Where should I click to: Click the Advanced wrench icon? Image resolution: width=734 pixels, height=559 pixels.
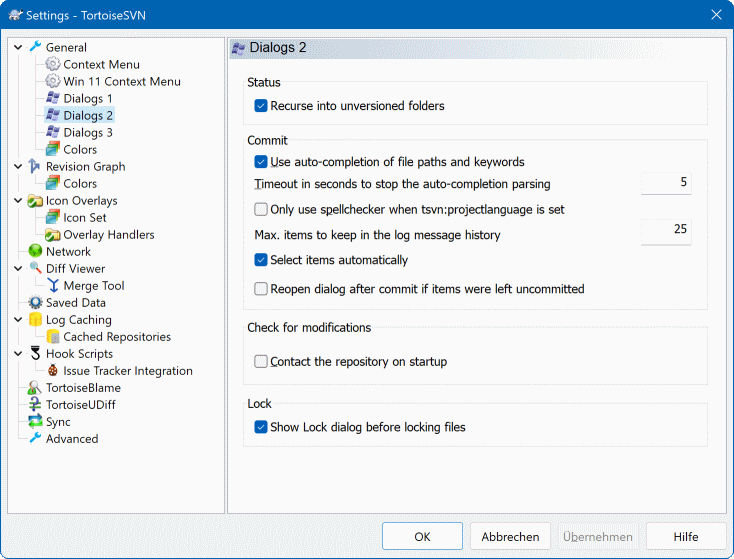point(35,438)
